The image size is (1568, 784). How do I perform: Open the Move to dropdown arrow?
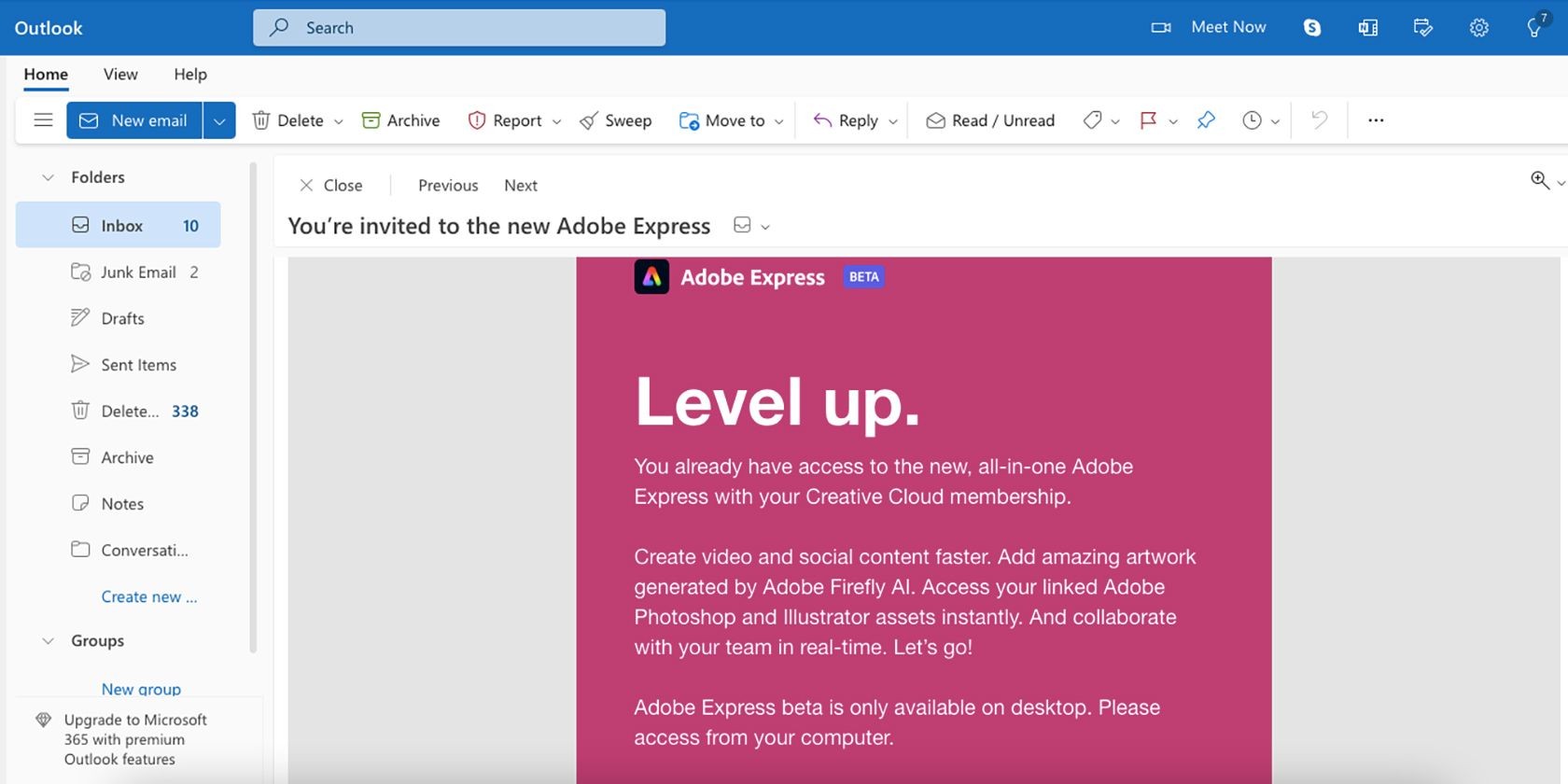pyautogui.click(x=779, y=121)
